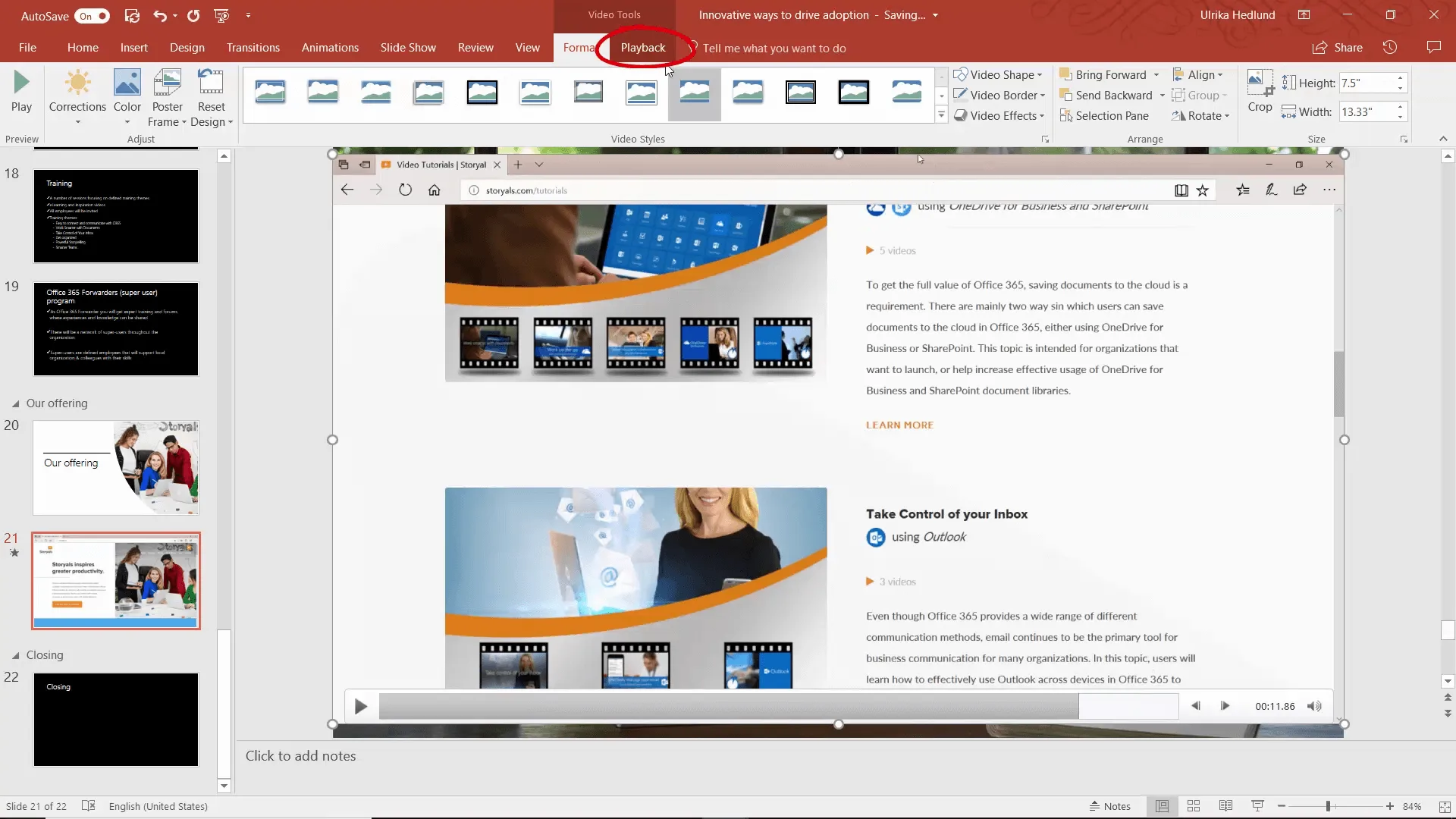Toggle the Notes pane

[1109, 806]
